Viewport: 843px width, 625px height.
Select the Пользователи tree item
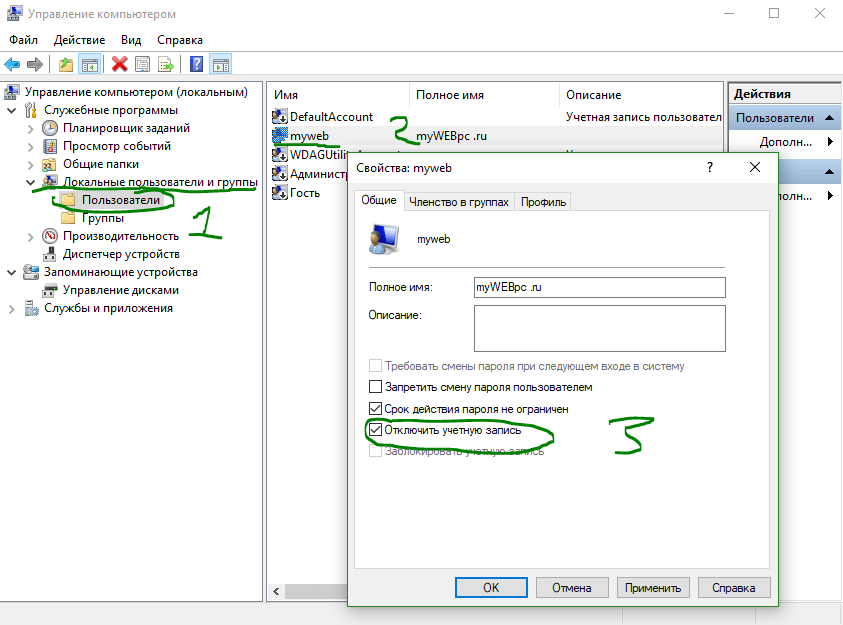(x=120, y=200)
